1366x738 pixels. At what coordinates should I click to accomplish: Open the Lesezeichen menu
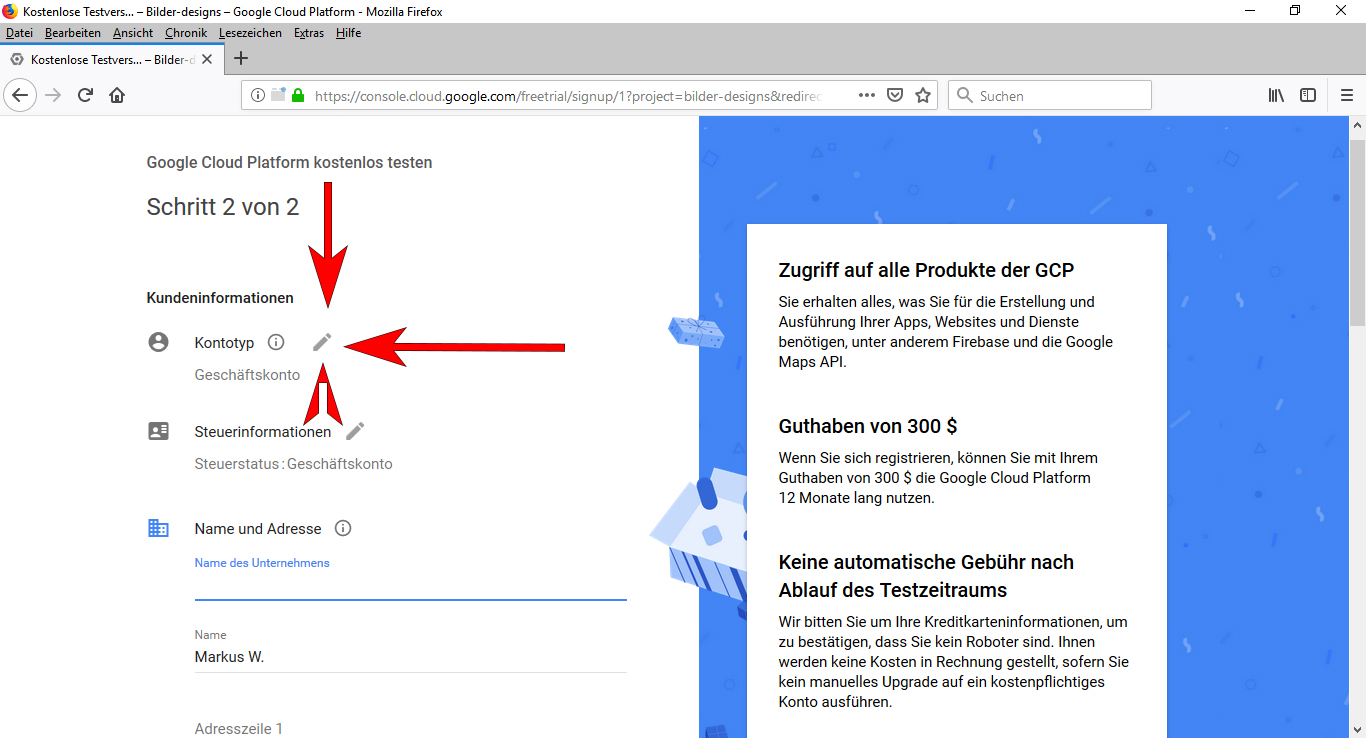(250, 33)
